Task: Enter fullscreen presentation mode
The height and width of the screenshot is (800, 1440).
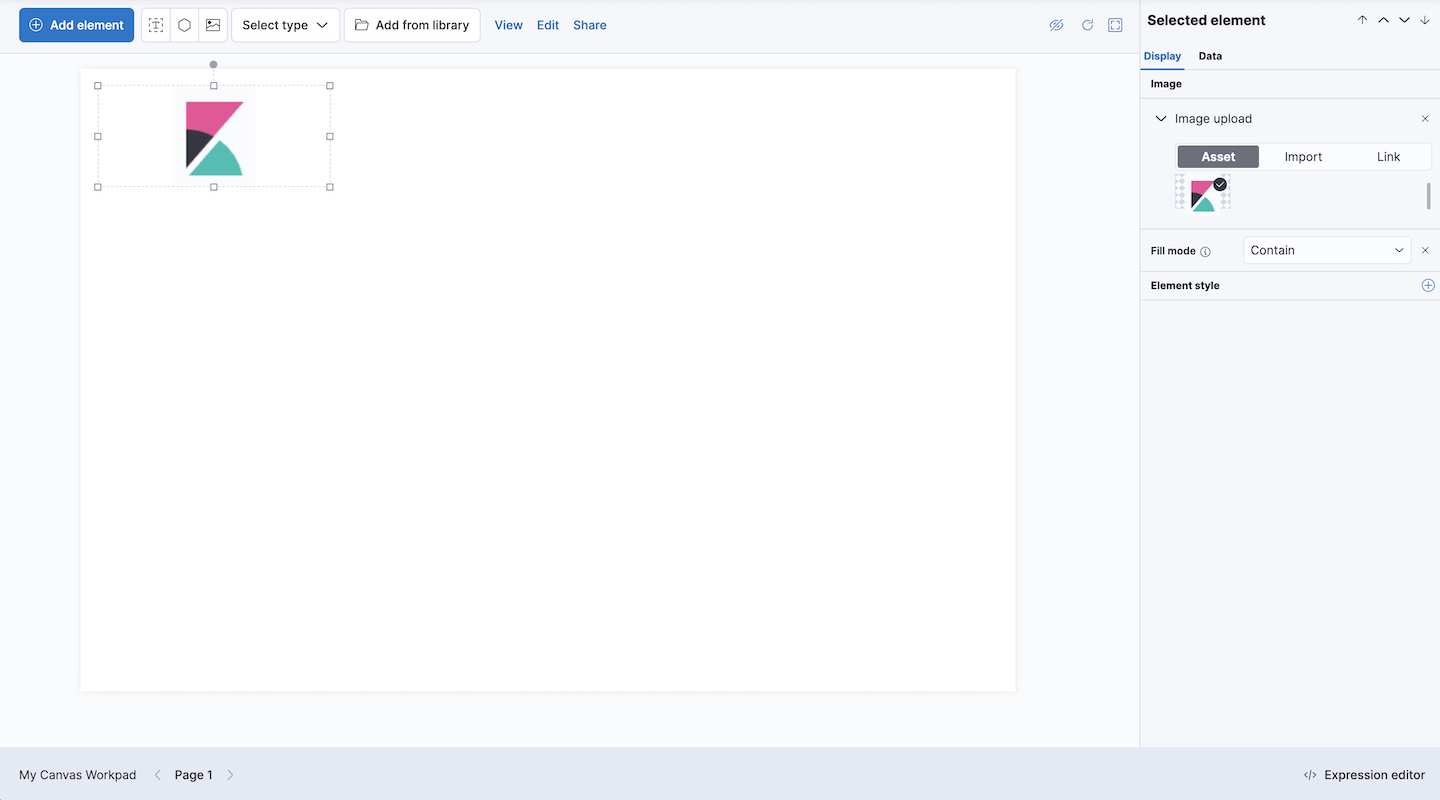Action: (1115, 25)
